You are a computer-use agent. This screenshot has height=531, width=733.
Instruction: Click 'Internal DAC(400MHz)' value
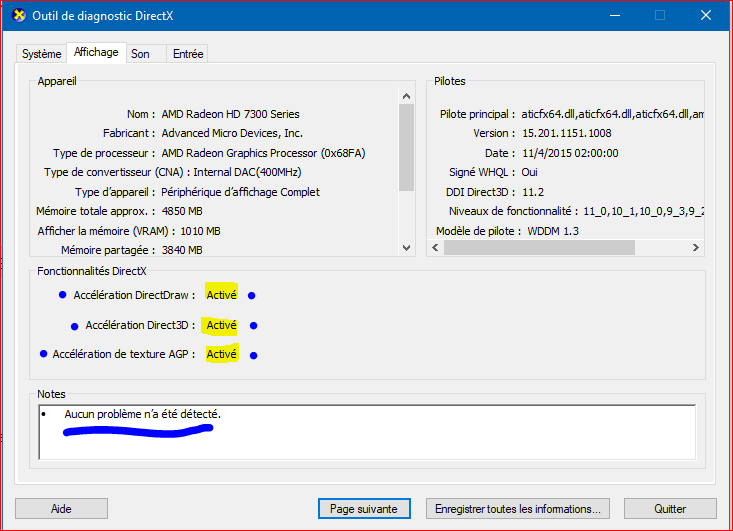pos(247,172)
